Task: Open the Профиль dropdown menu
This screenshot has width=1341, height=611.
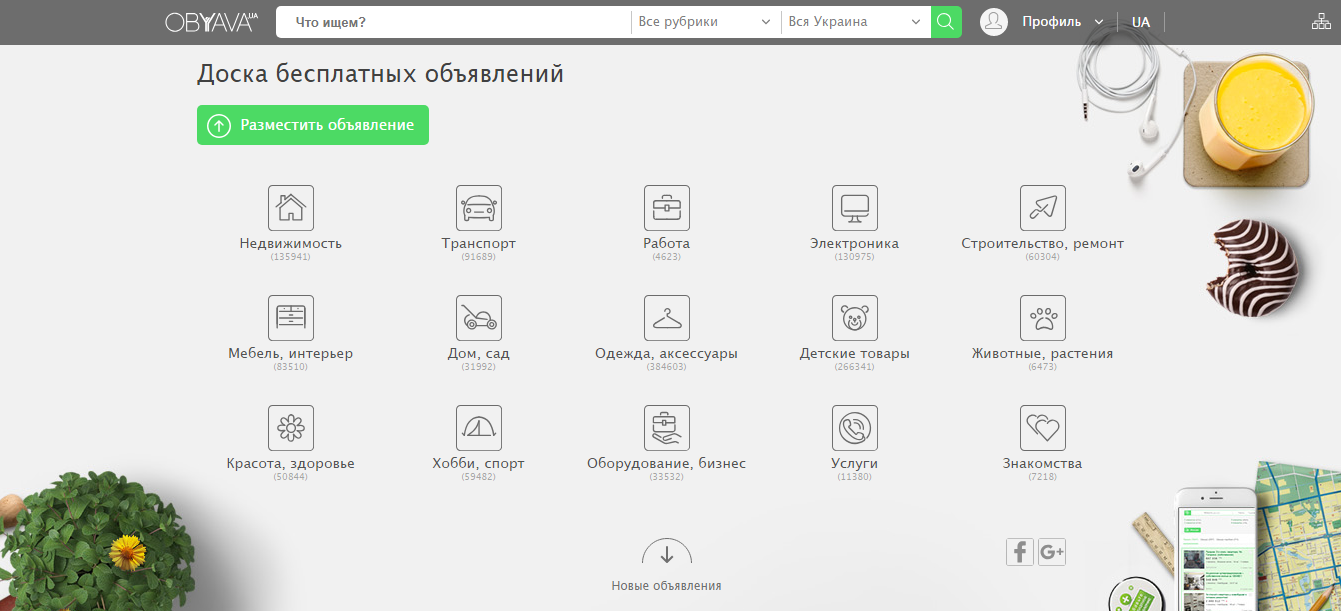Action: pos(1061,22)
